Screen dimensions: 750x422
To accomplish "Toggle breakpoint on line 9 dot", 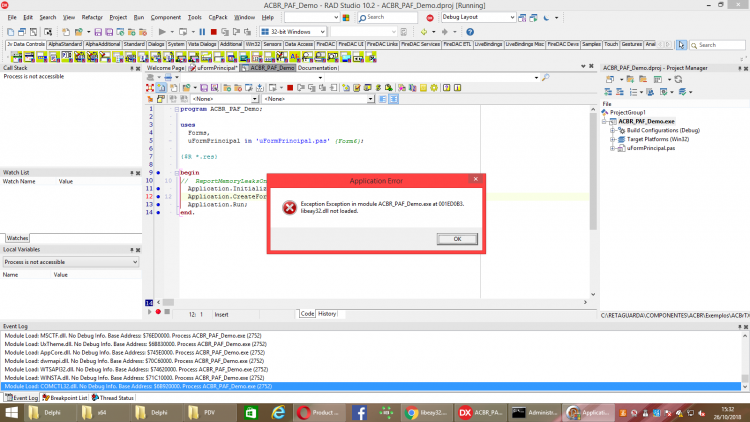I will [158, 173].
